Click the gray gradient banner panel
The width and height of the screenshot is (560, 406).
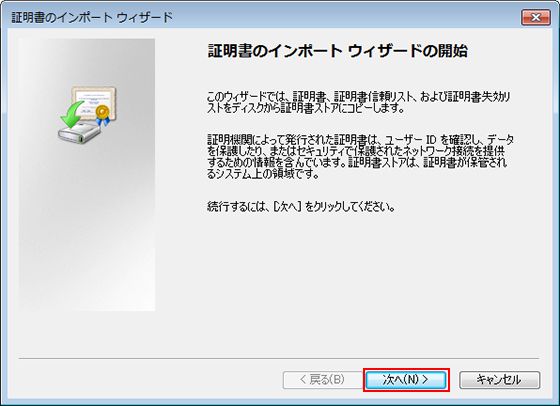(x=87, y=175)
